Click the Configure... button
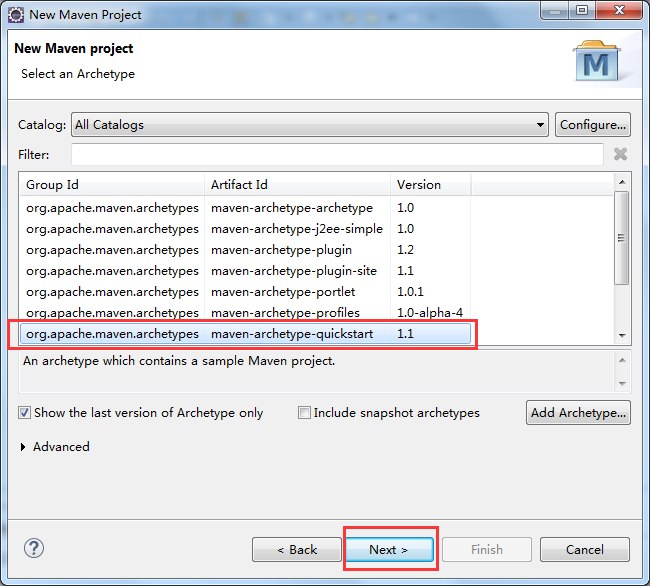 [593, 125]
